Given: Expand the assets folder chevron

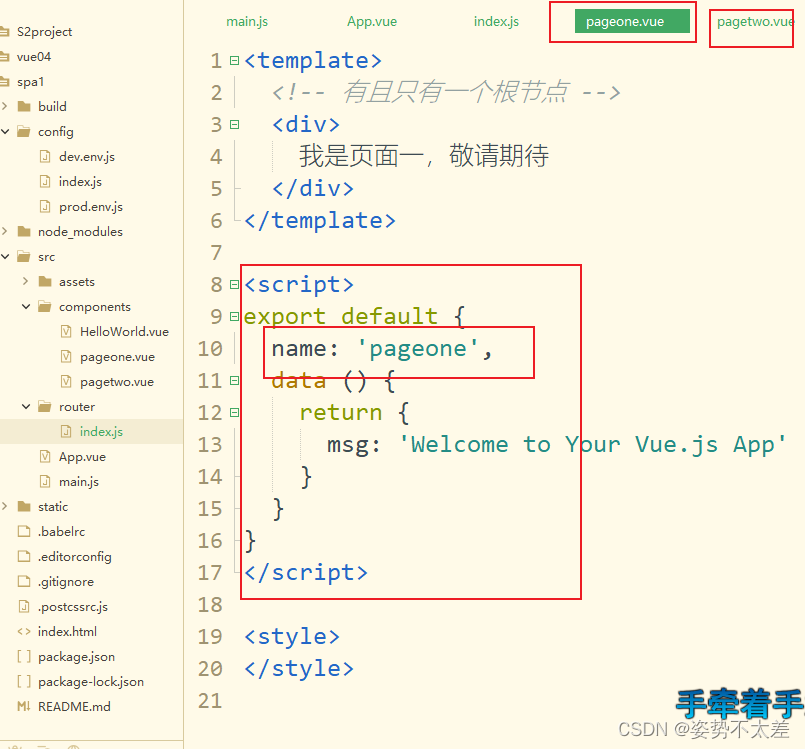Looking at the screenshot, I should (25, 281).
